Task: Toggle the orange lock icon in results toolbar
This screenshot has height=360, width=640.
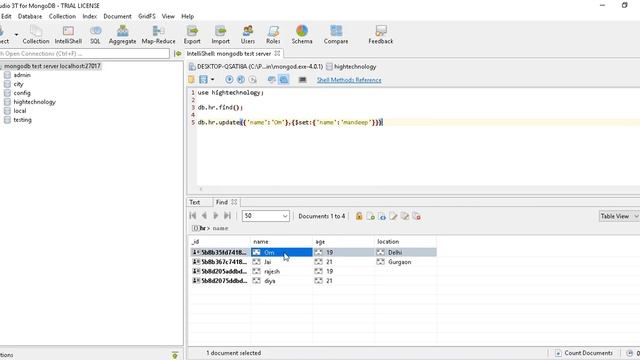Action: [359, 216]
